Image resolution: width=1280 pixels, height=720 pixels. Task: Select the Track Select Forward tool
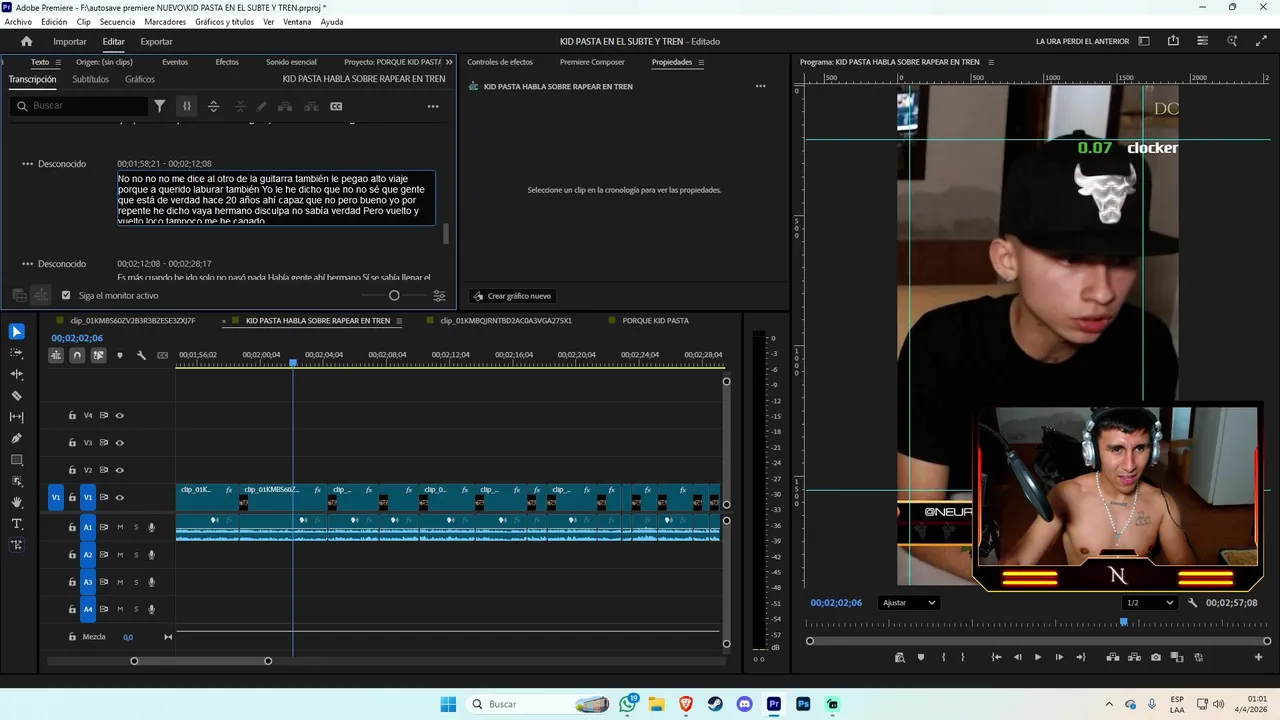17,353
